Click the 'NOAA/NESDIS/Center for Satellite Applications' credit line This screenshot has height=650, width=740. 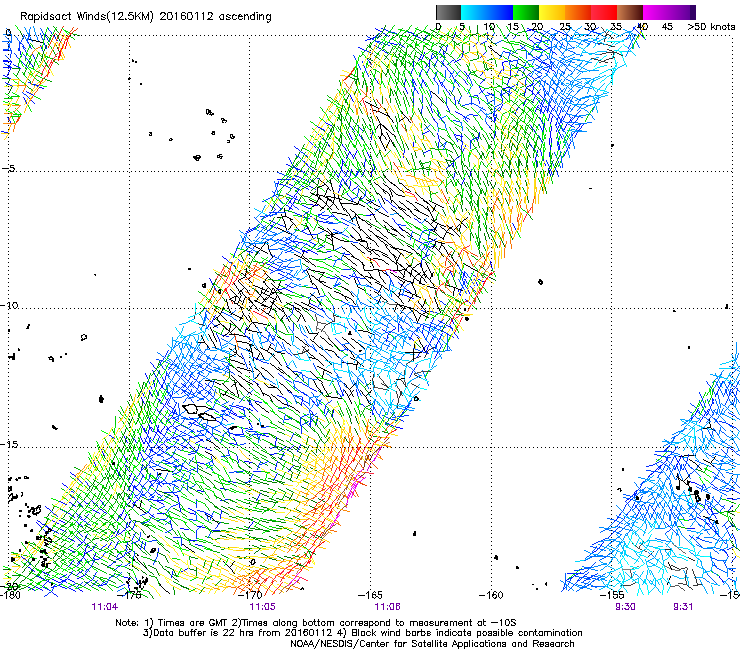click(x=432, y=644)
